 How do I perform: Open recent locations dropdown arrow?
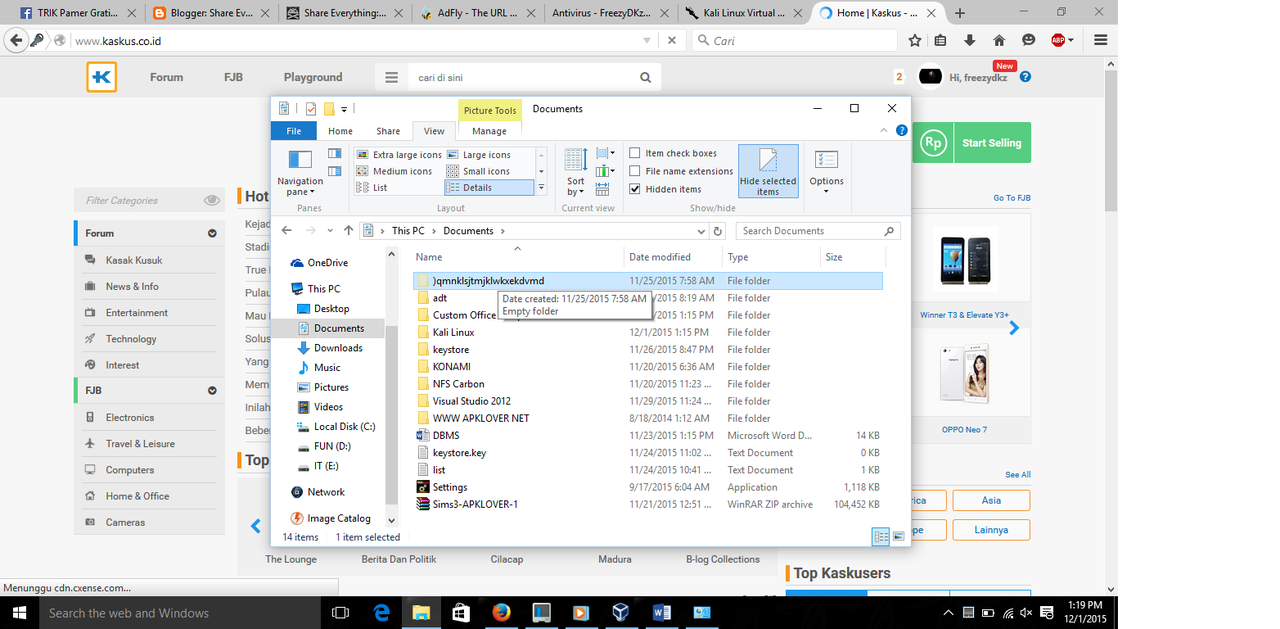pos(331,231)
